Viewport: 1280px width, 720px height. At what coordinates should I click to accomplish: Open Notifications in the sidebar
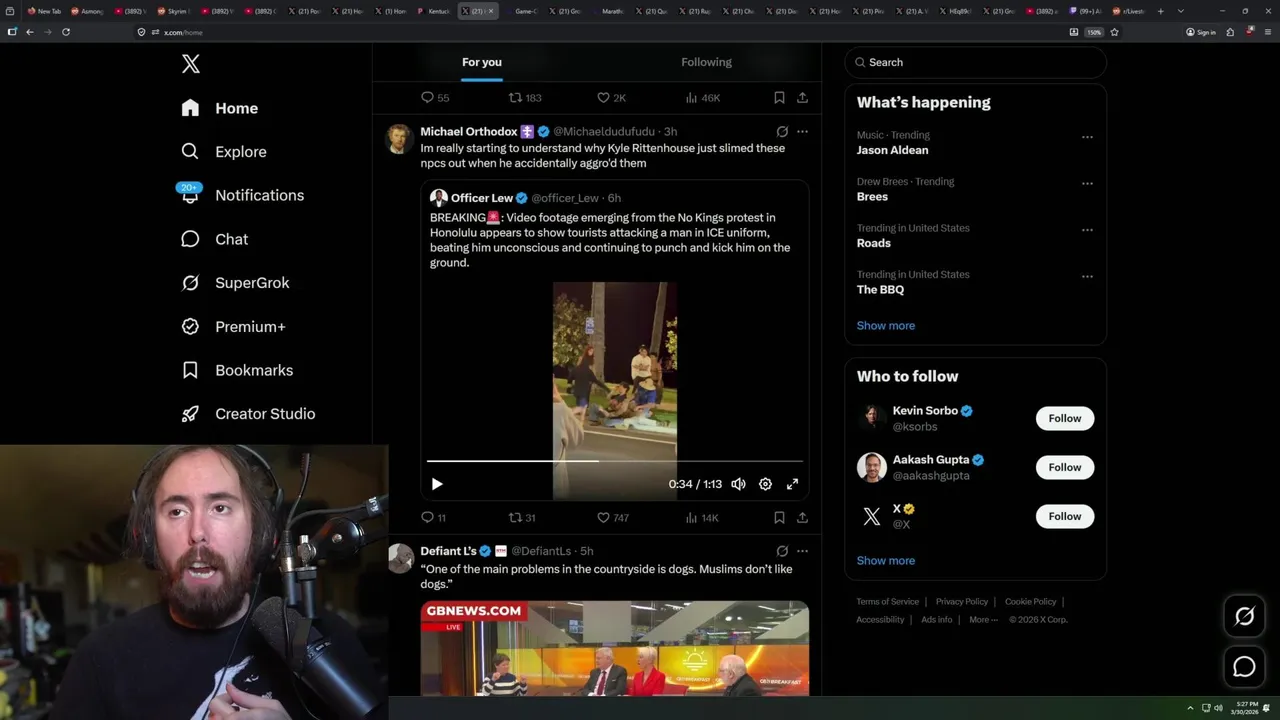[x=242, y=195]
